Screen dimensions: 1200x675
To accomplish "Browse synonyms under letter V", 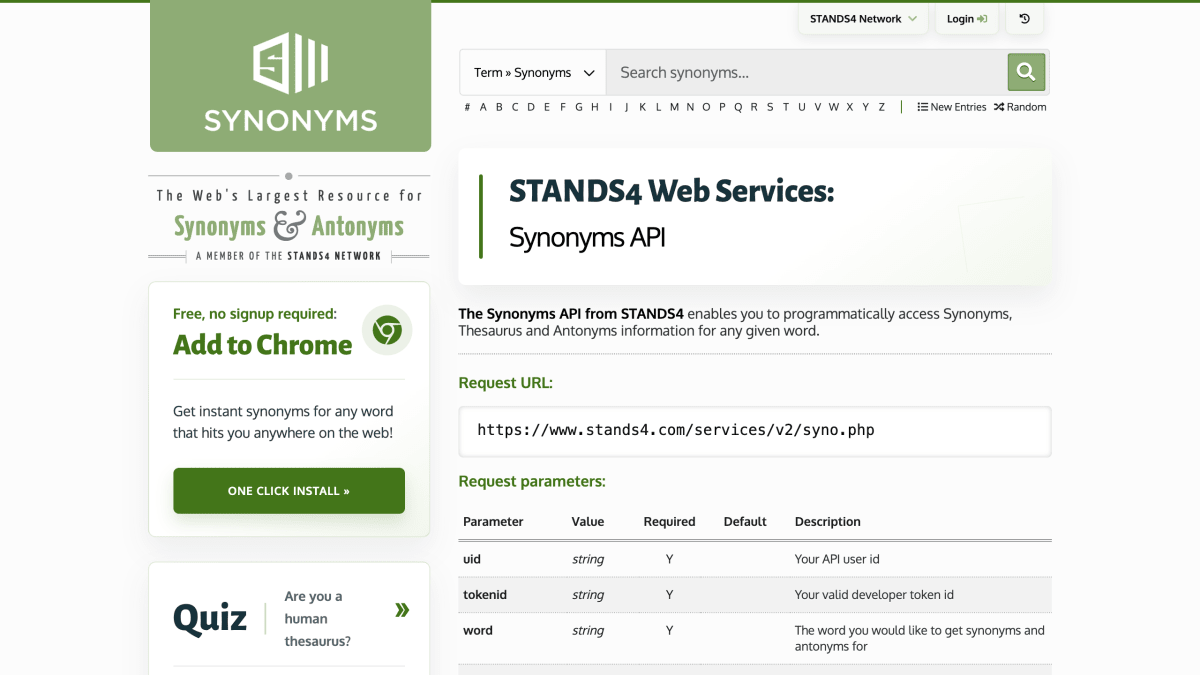I will (817, 107).
